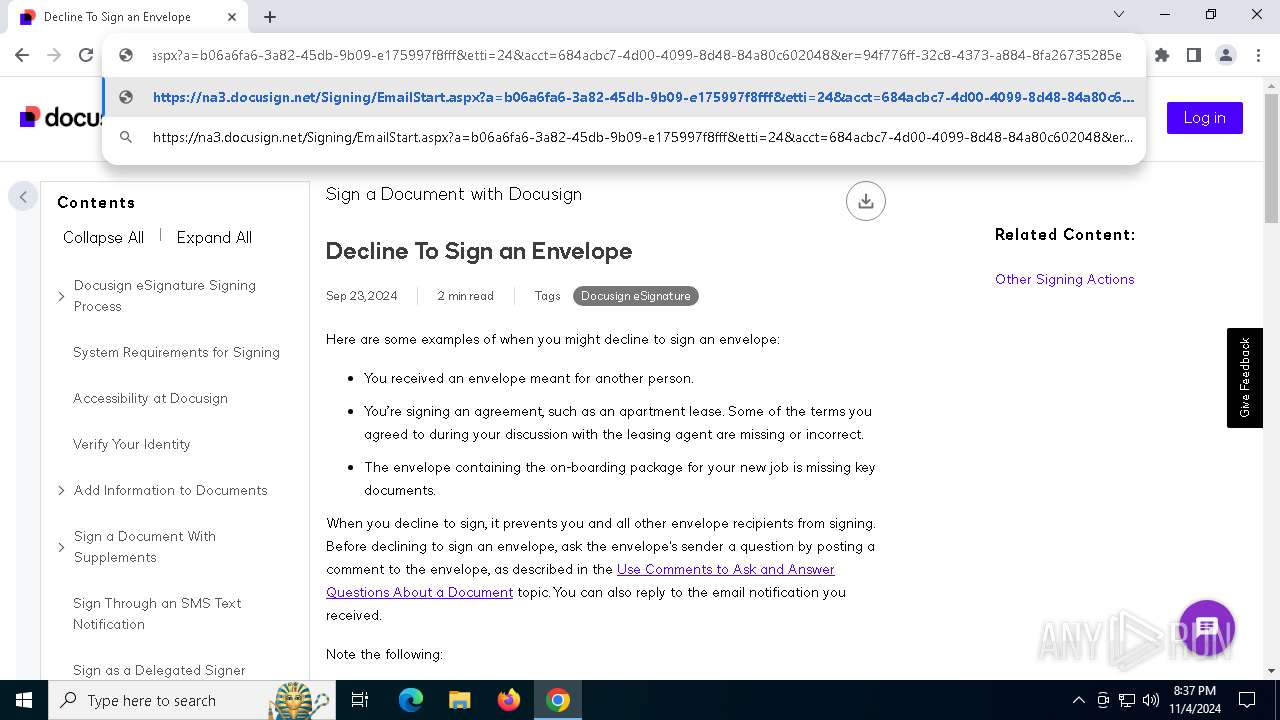Click the page vertical scrollbar thumb
1280x720 pixels.
(x=1271, y=158)
